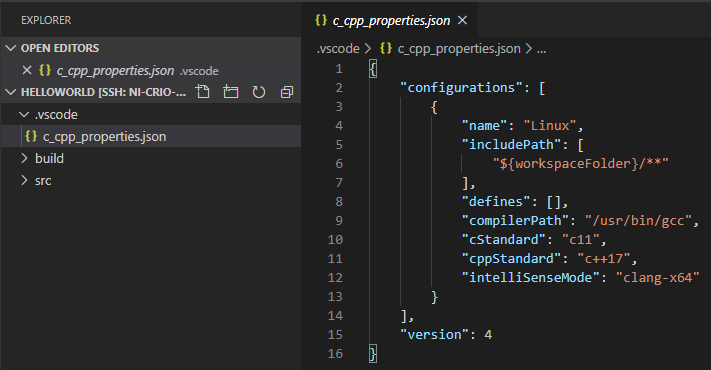This screenshot has width=711, height=370.
Task: Click JSON file icon beside c_cpp_properties.json in tree
Action: coord(31,136)
